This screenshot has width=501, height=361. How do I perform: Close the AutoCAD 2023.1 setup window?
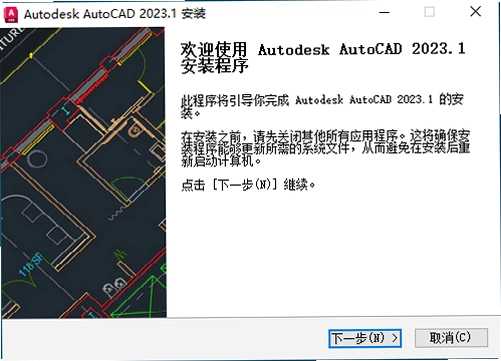pyautogui.click(x=475, y=12)
